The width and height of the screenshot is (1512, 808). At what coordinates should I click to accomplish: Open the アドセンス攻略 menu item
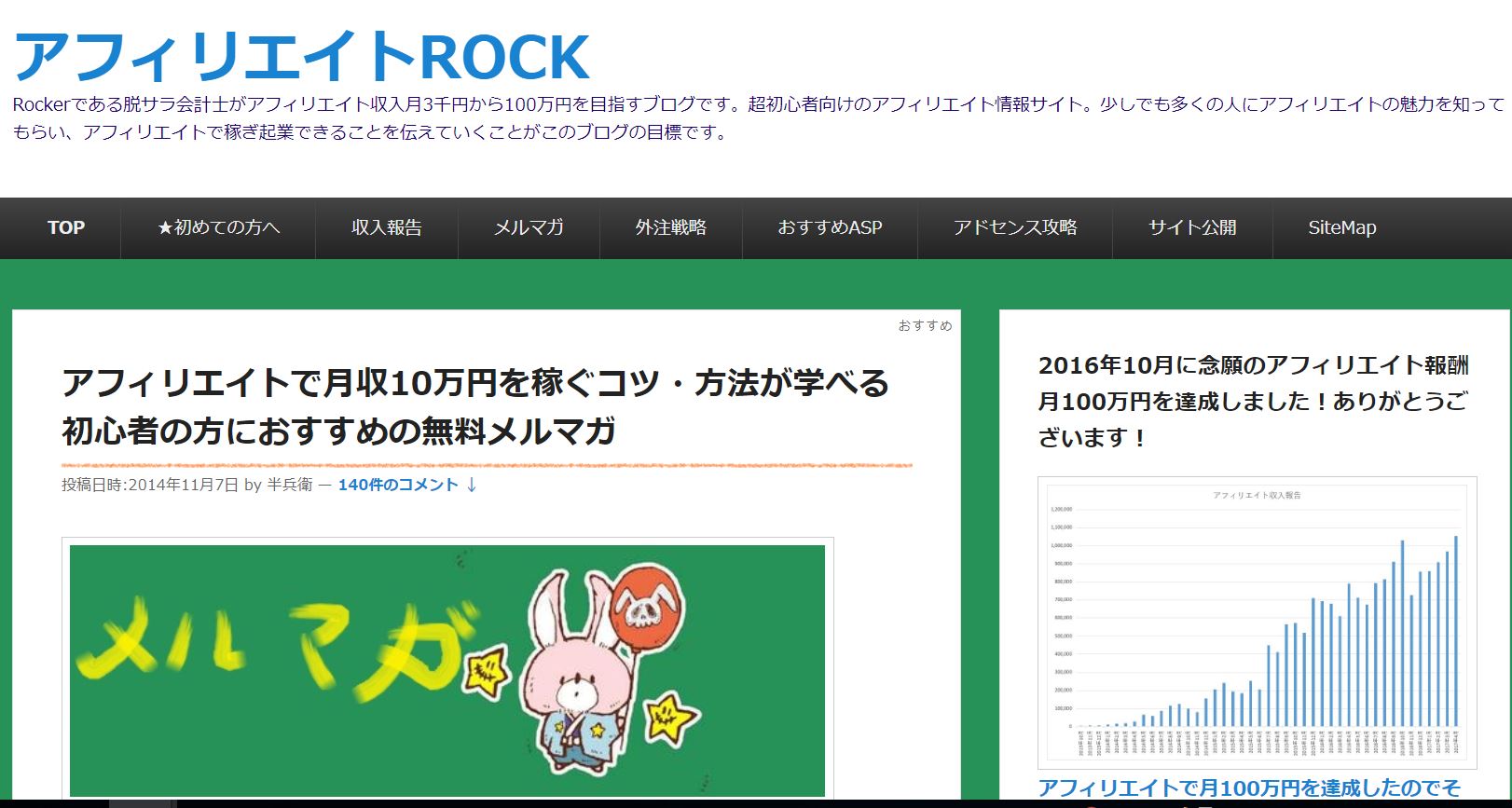1014,227
